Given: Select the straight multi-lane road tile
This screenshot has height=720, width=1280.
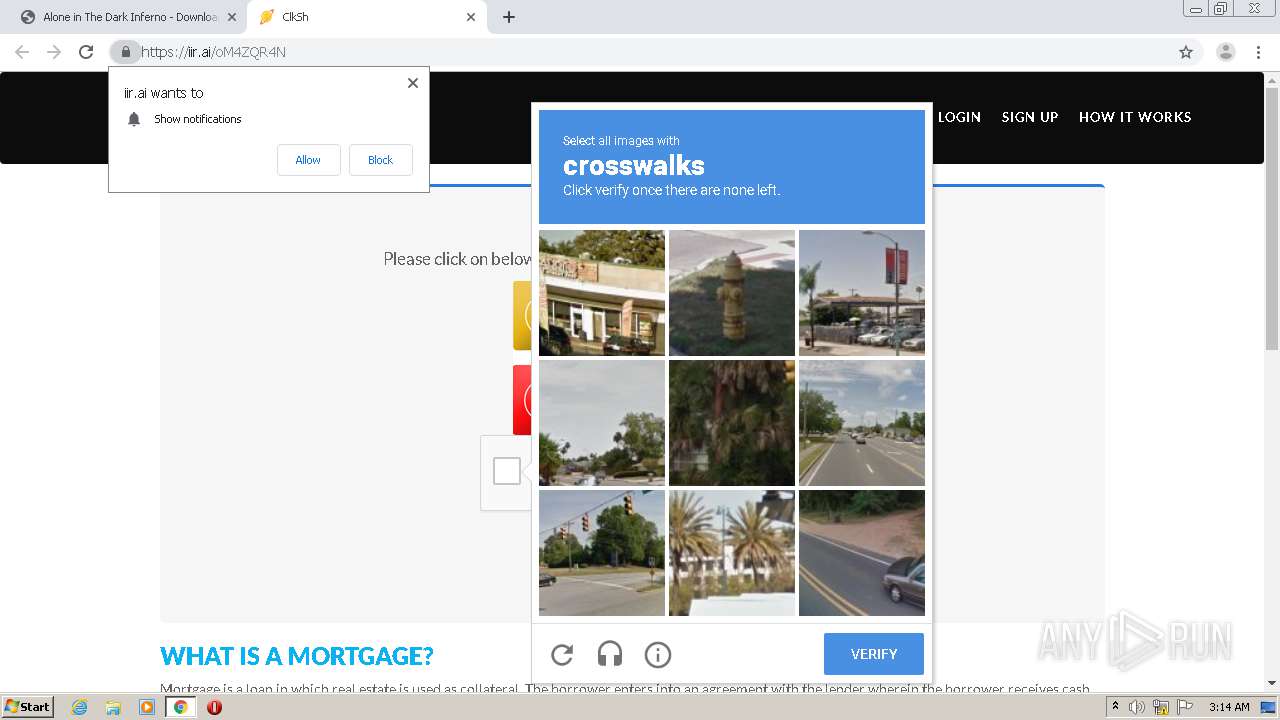Looking at the screenshot, I should [x=862, y=423].
